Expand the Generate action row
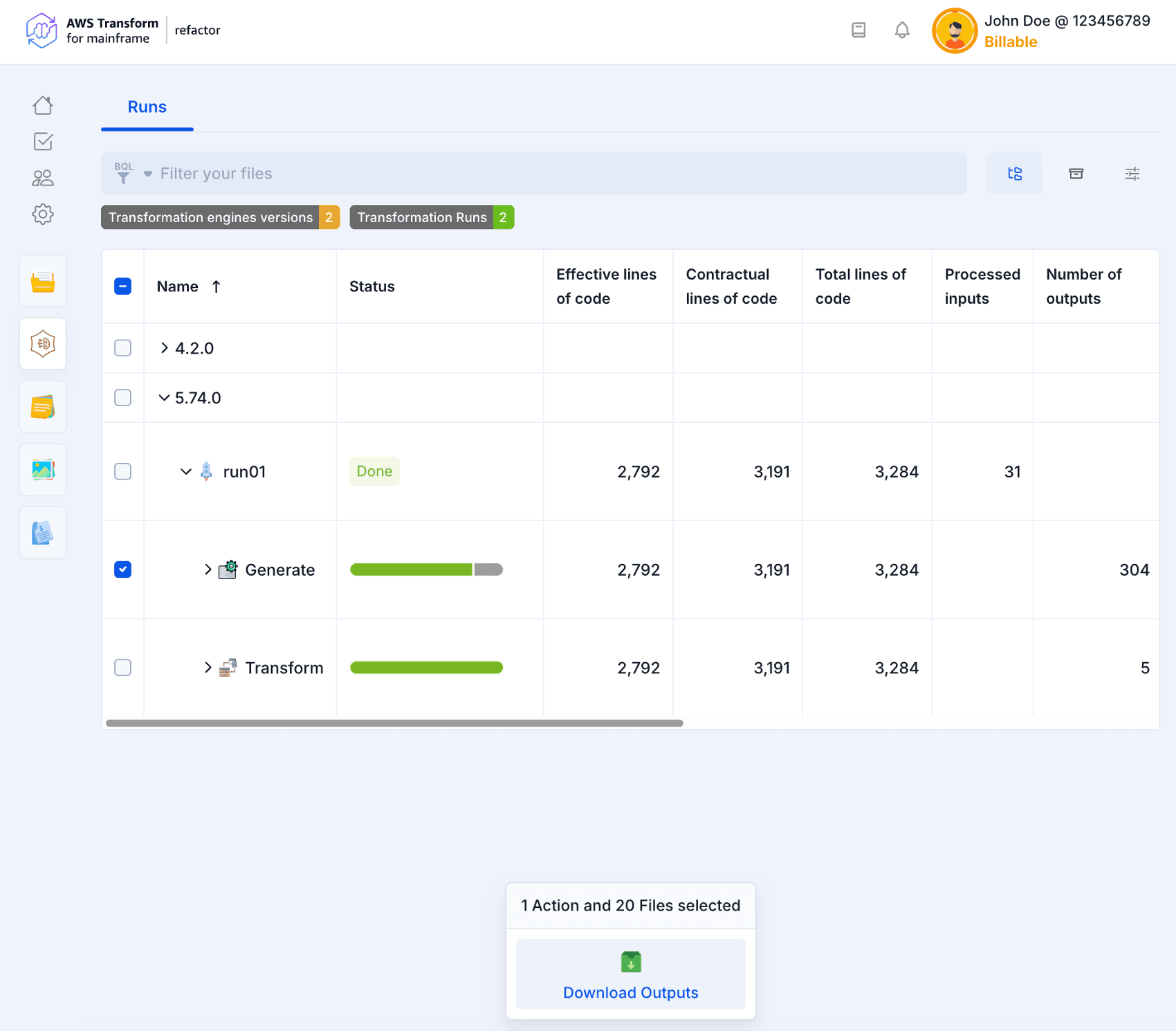The image size is (1176, 1031). 208,569
